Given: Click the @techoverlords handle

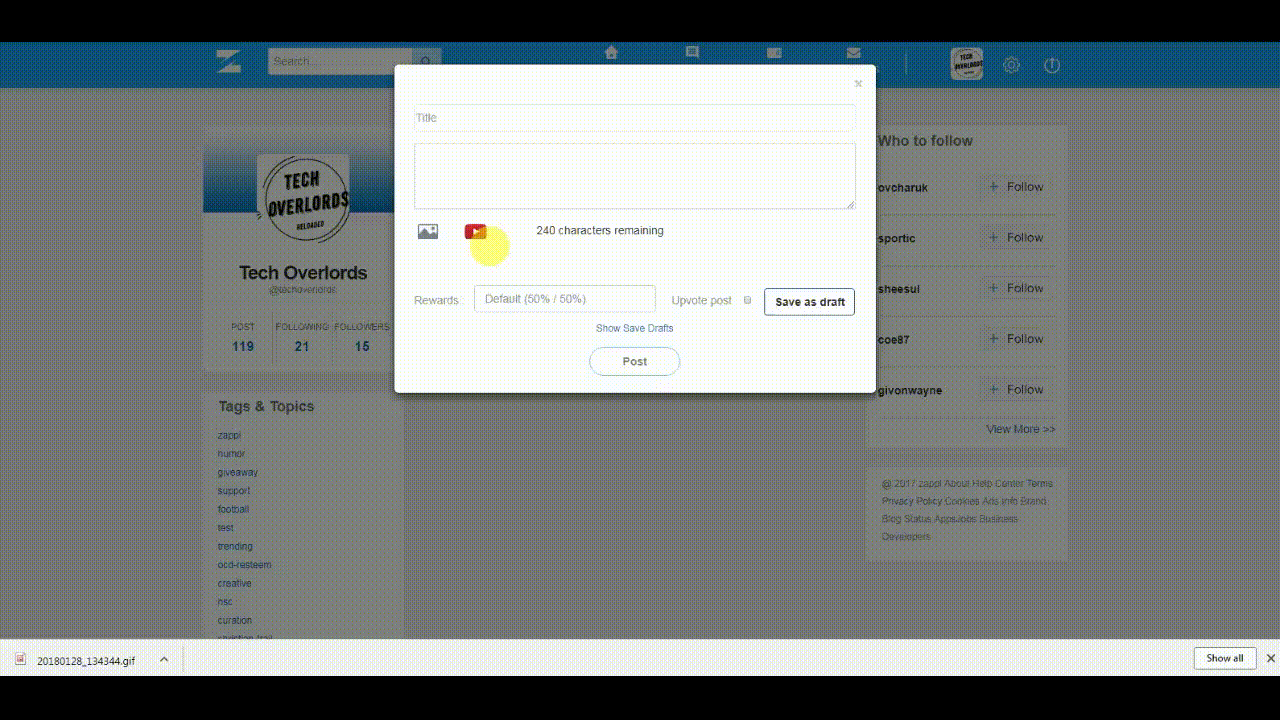Looking at the screenshot, I should pos(303,290).
